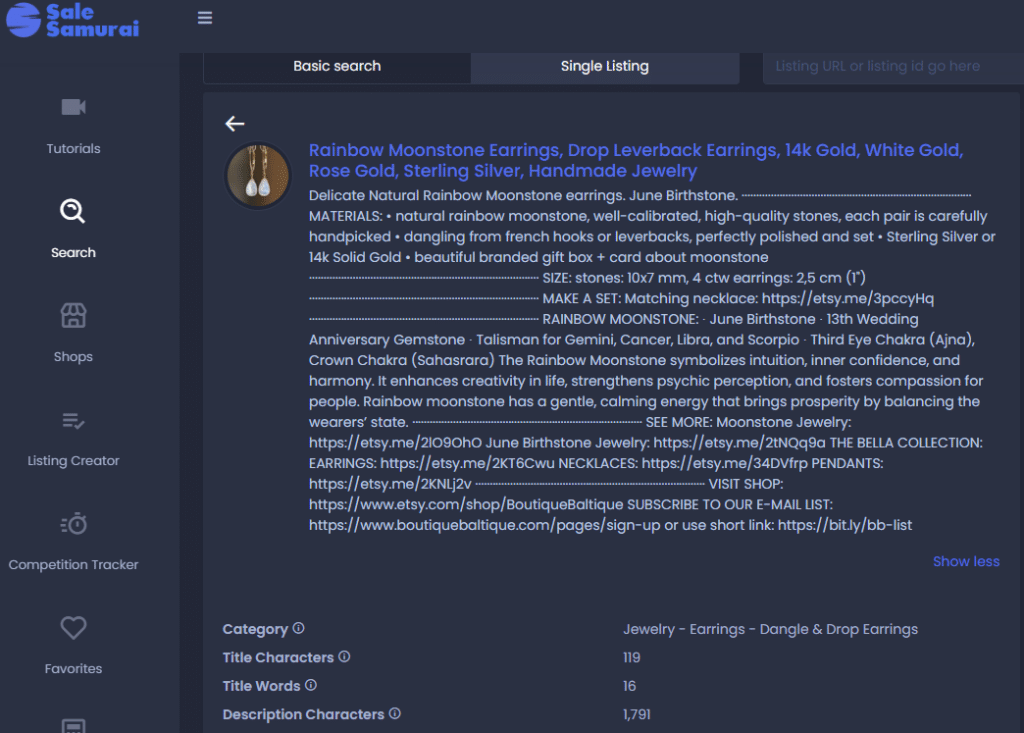This screenshot has height=733, width=1024.
Task: Click the info icon next to Category
Action: pyautogui.click(x=298, y=628)
